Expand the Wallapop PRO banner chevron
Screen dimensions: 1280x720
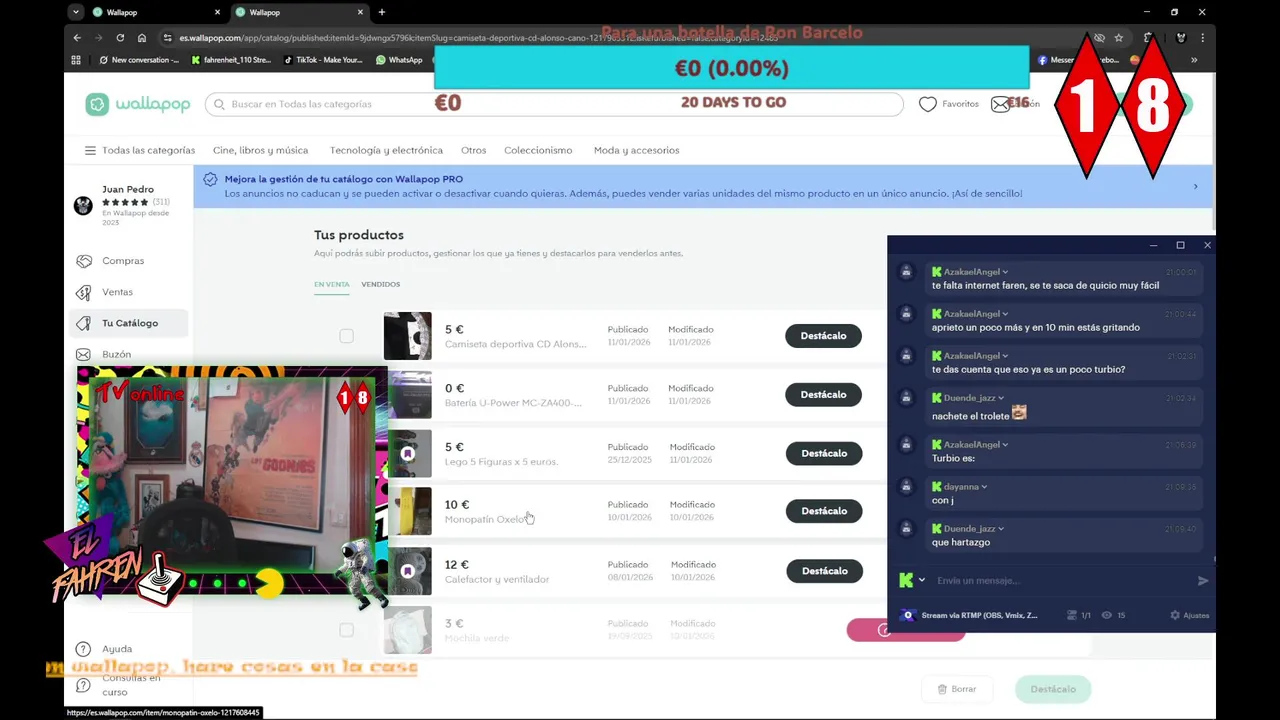(x=1195, y=186)
